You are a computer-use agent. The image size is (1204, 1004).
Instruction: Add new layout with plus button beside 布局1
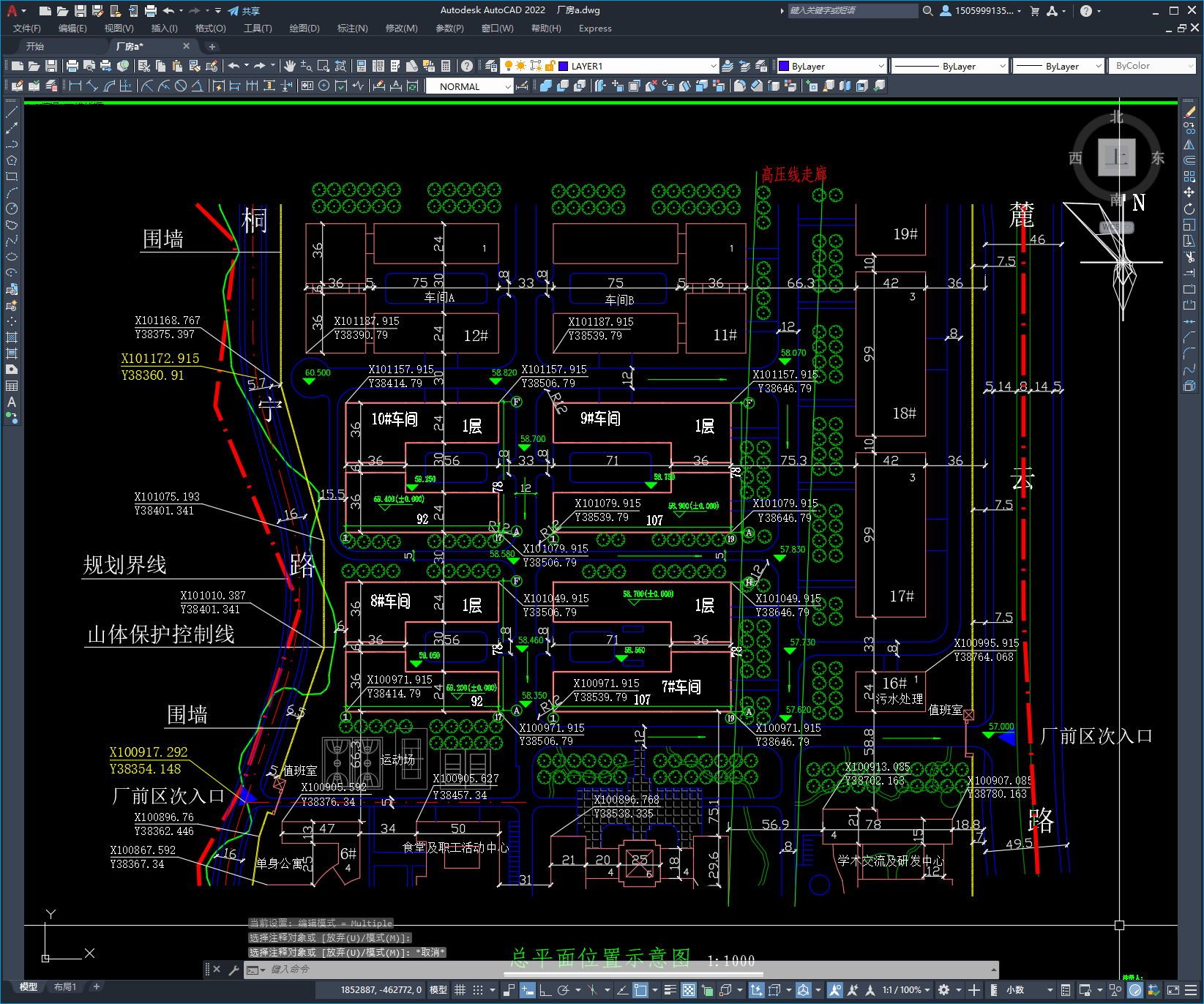click(x=96, y=987)
